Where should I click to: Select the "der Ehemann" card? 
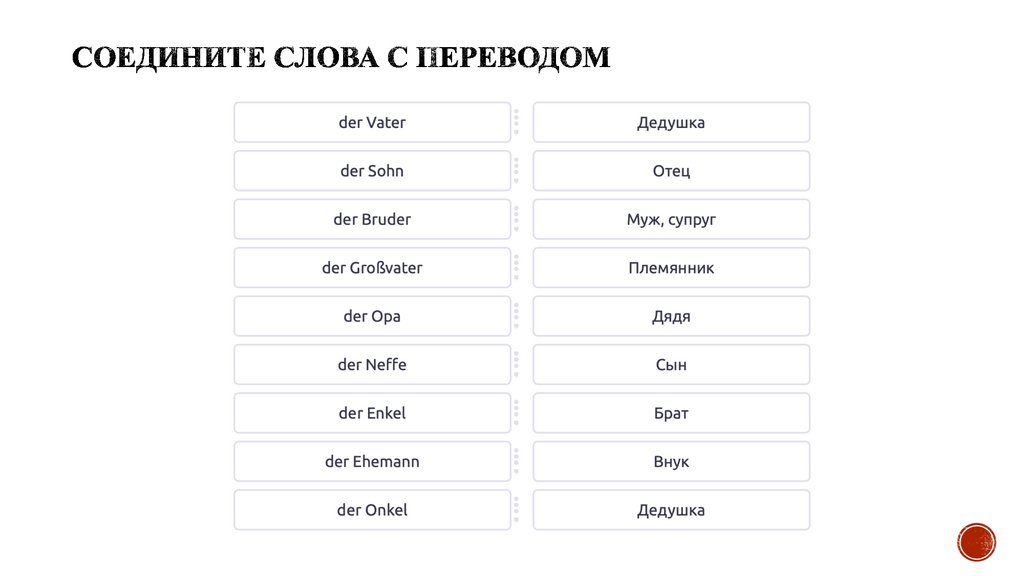(x=372, y=462)
